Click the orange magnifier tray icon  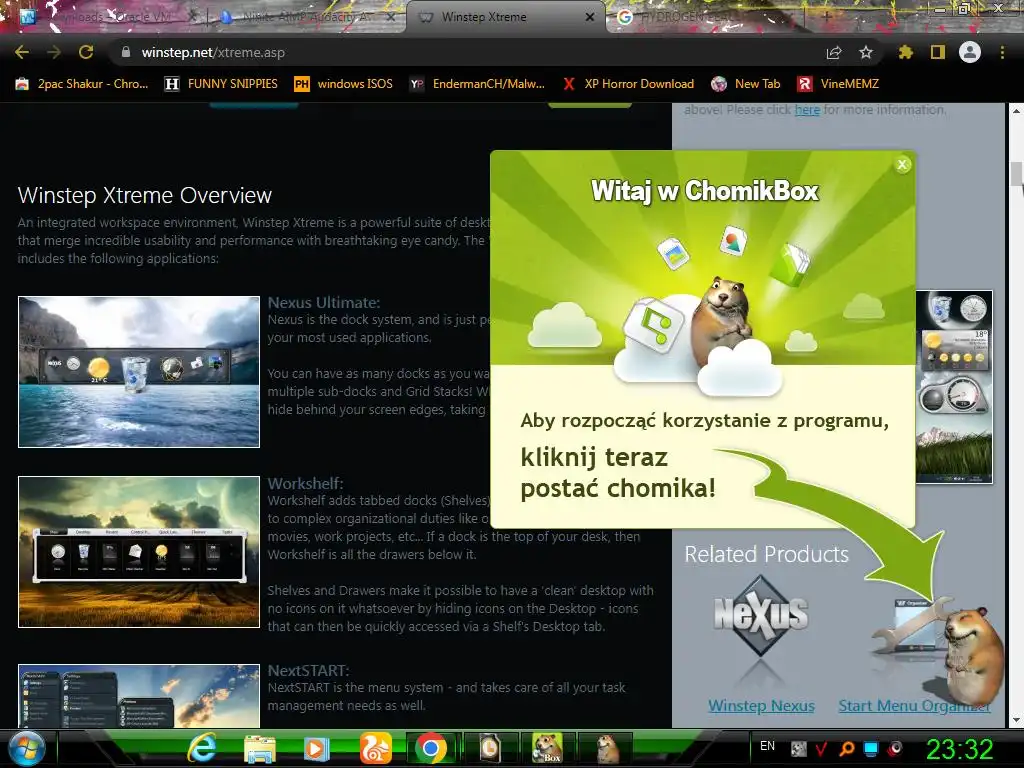pyautogui.click(x=846, y=748)
